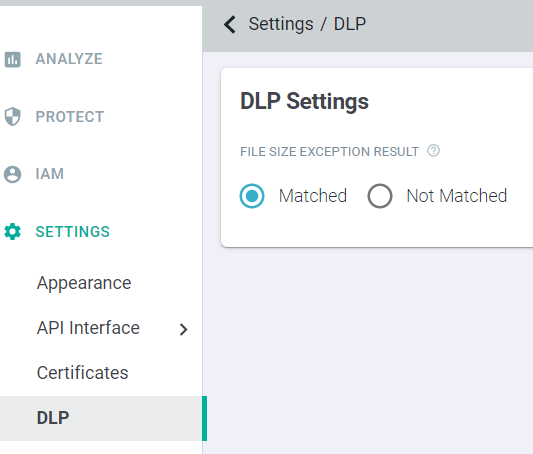The width and height of the screenshot is (533, 454).
Task: Open help tooltip for File Size Exception Result
Action: point(433,151)
